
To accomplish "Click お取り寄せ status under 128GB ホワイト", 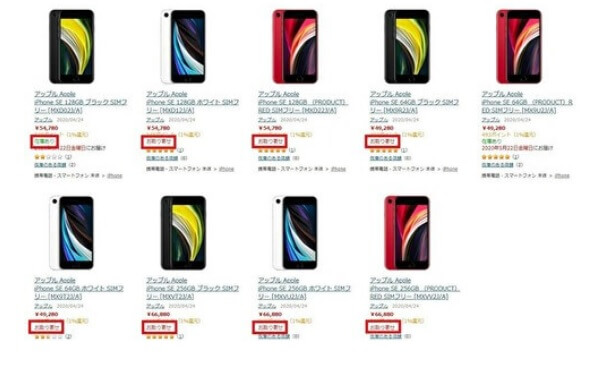I will (159, 142).
